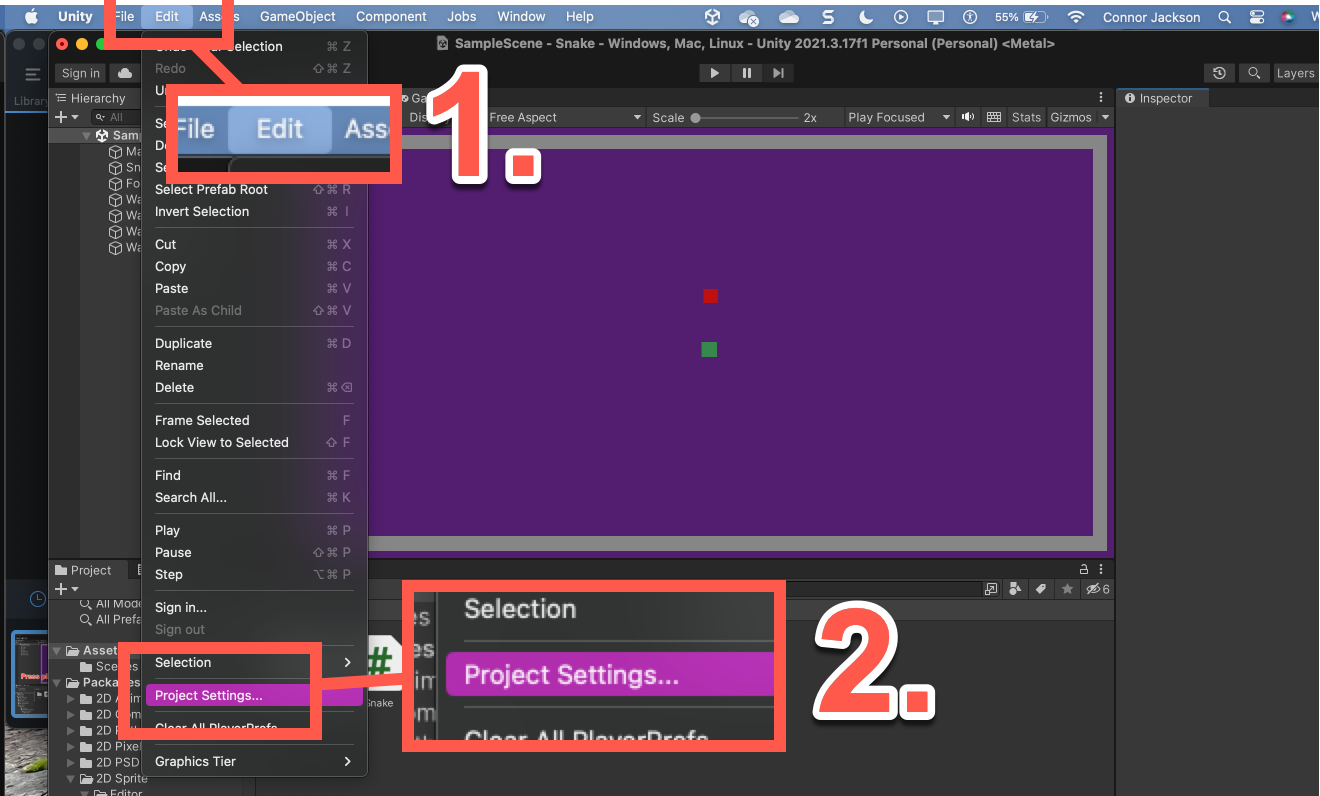Toggle the lock icon on the Project panel
The width and height of the screenshot is (1320, 796).
click(x=1084, y=569)
